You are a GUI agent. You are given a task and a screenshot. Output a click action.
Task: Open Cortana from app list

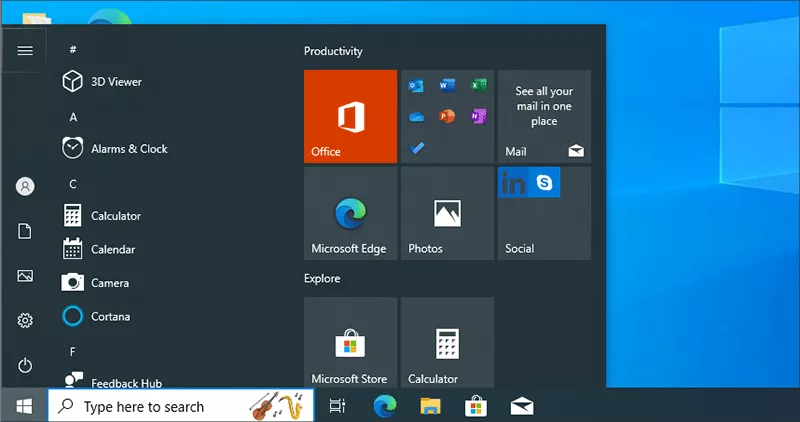(96, 316)
